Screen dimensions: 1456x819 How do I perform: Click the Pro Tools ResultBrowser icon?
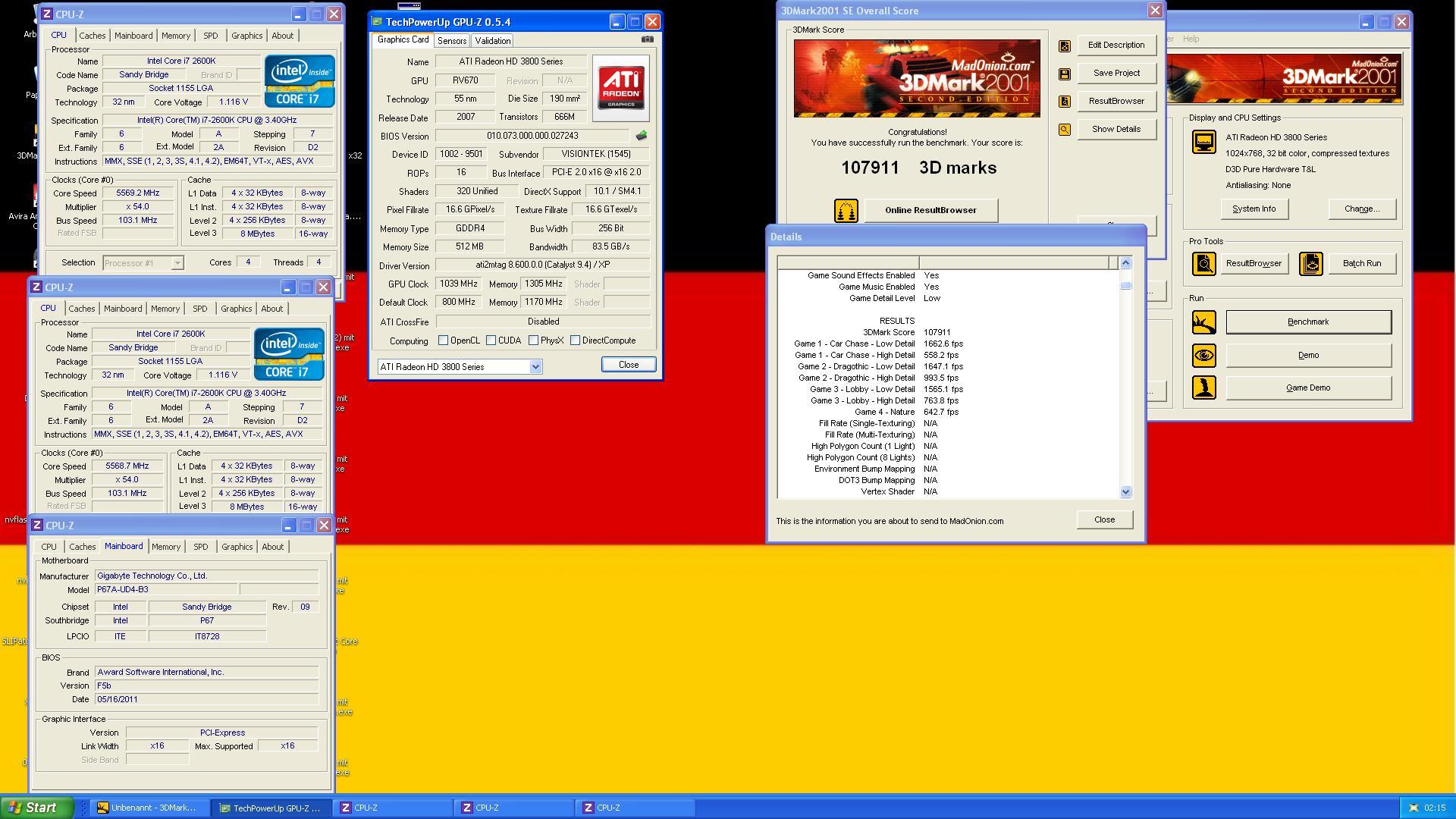1204,264
